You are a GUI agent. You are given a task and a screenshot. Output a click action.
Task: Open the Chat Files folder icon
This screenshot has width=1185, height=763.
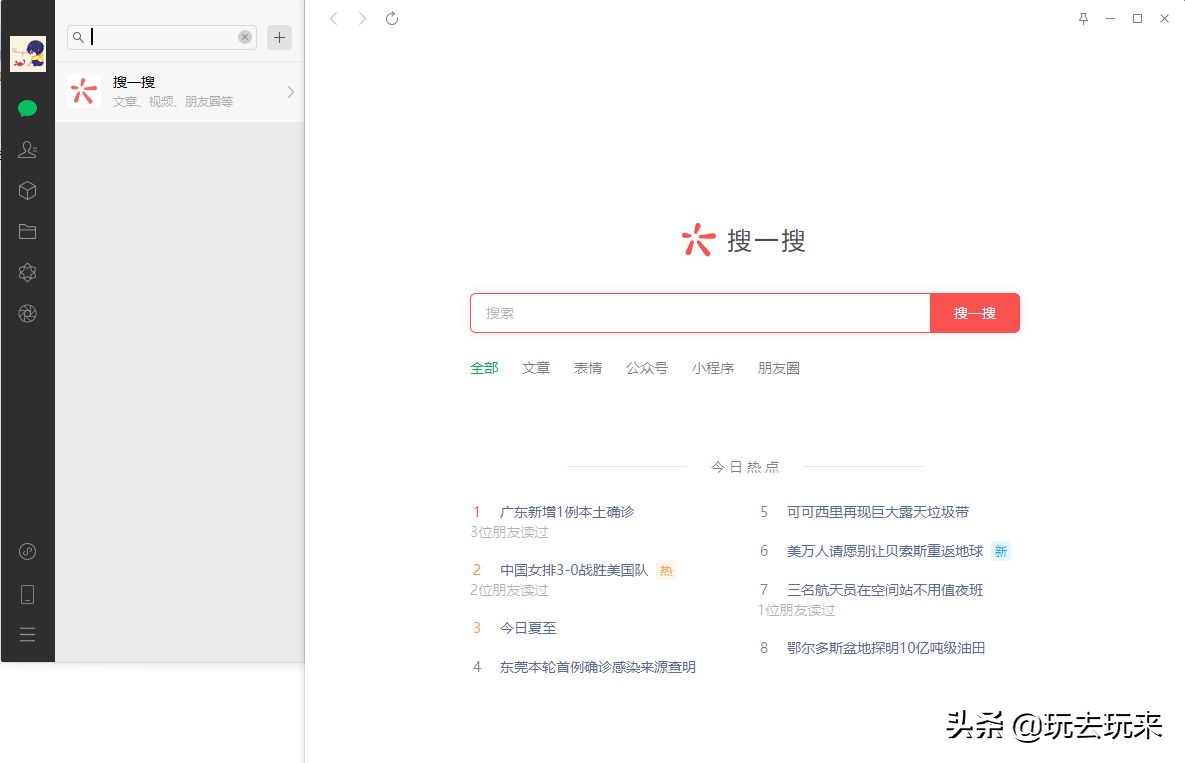coord(27,231)
